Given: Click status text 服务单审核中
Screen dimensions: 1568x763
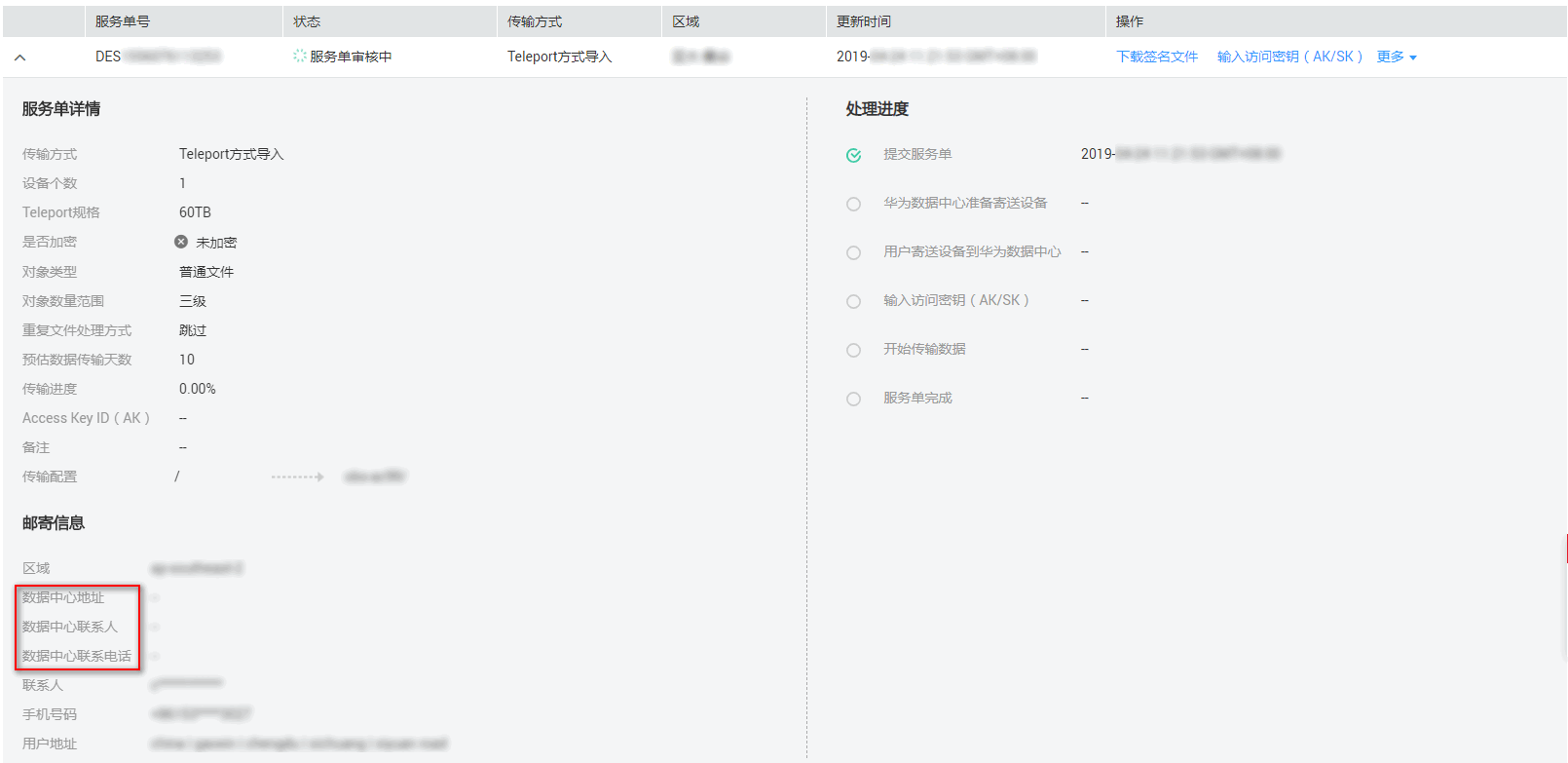Looking at the screenshot, I should [x=351, y=57].
